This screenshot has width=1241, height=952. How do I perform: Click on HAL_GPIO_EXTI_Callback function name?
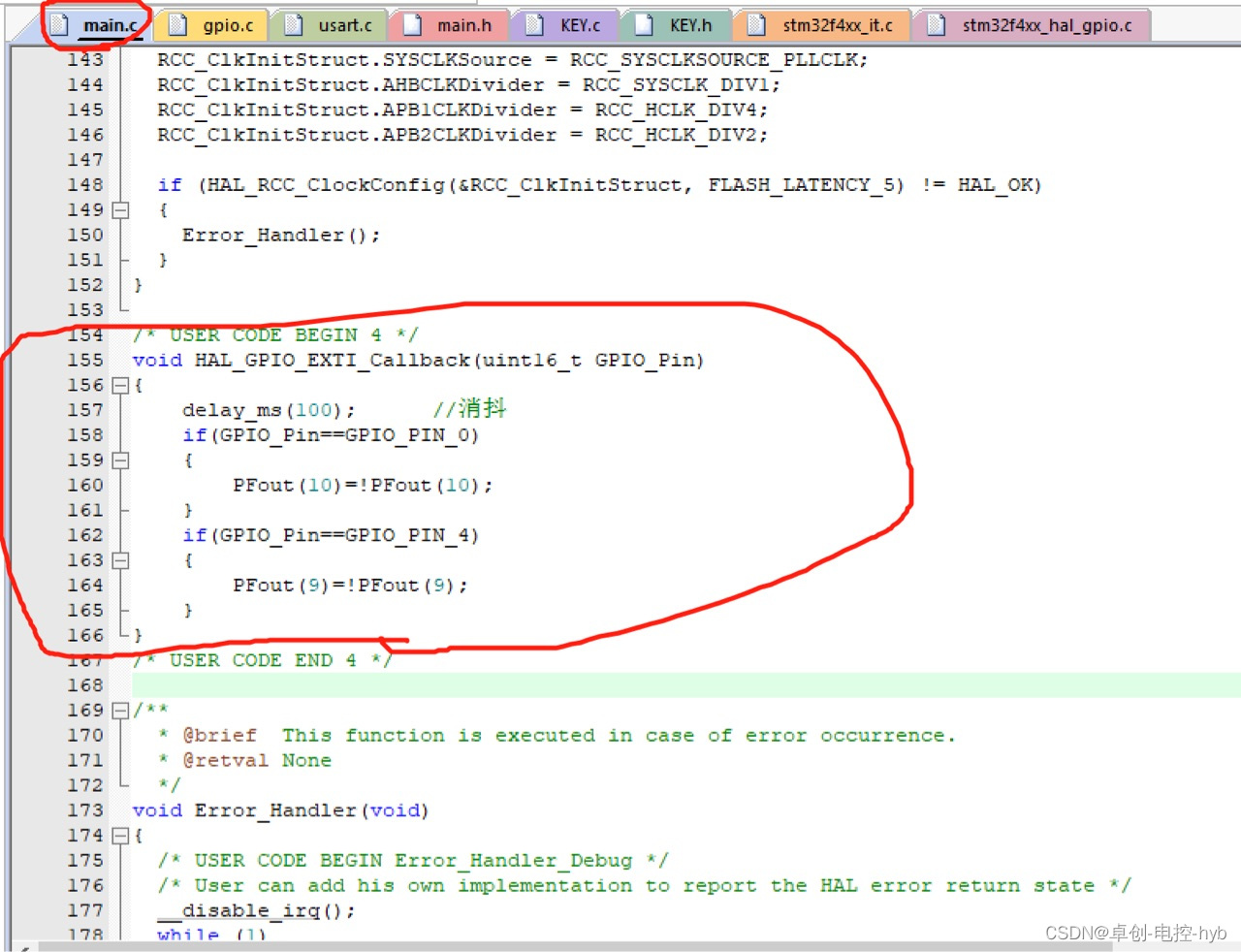click(x=333, y=361)
